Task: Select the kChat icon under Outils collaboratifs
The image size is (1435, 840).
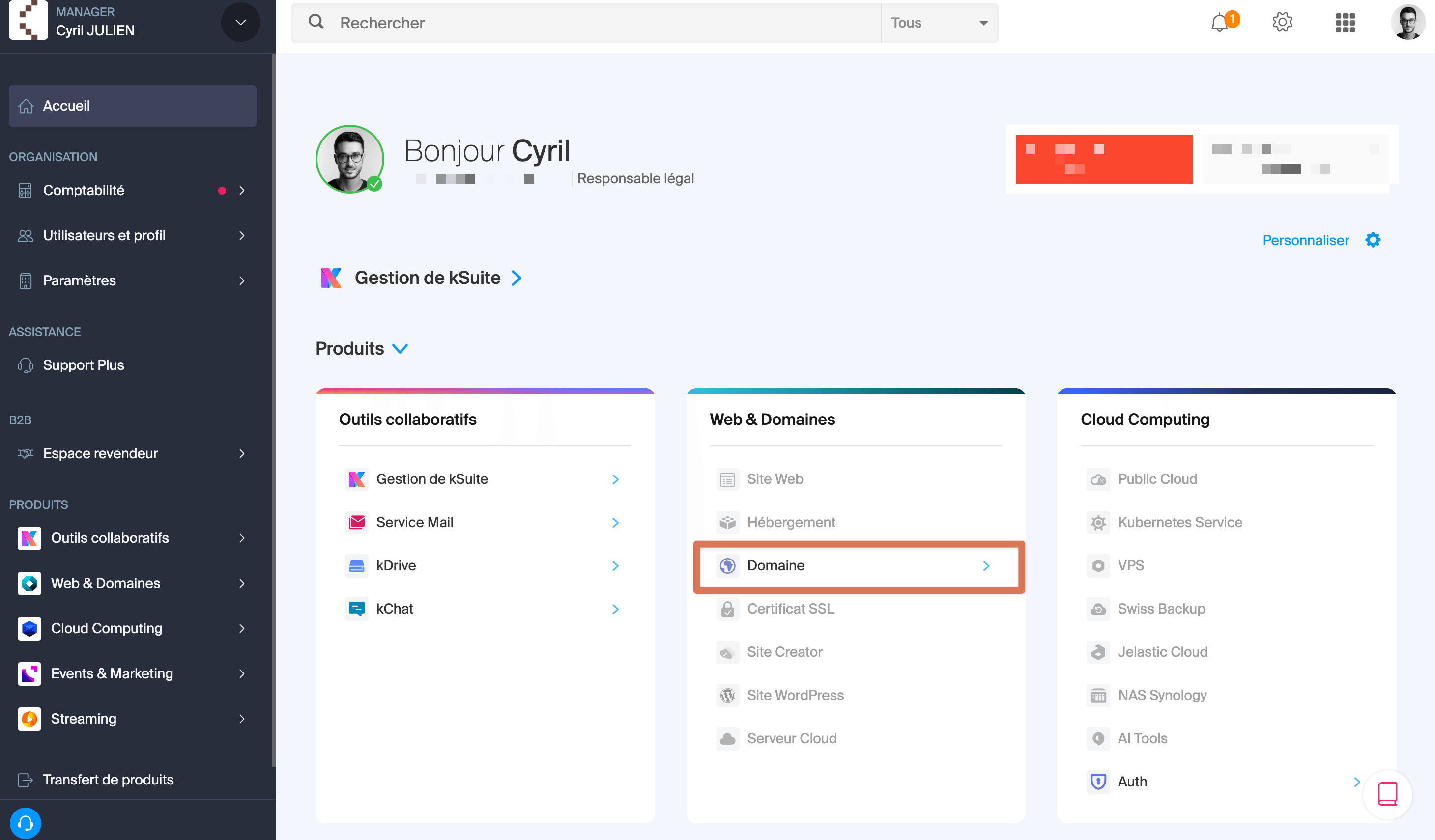Action: click(x=356, y=608)
